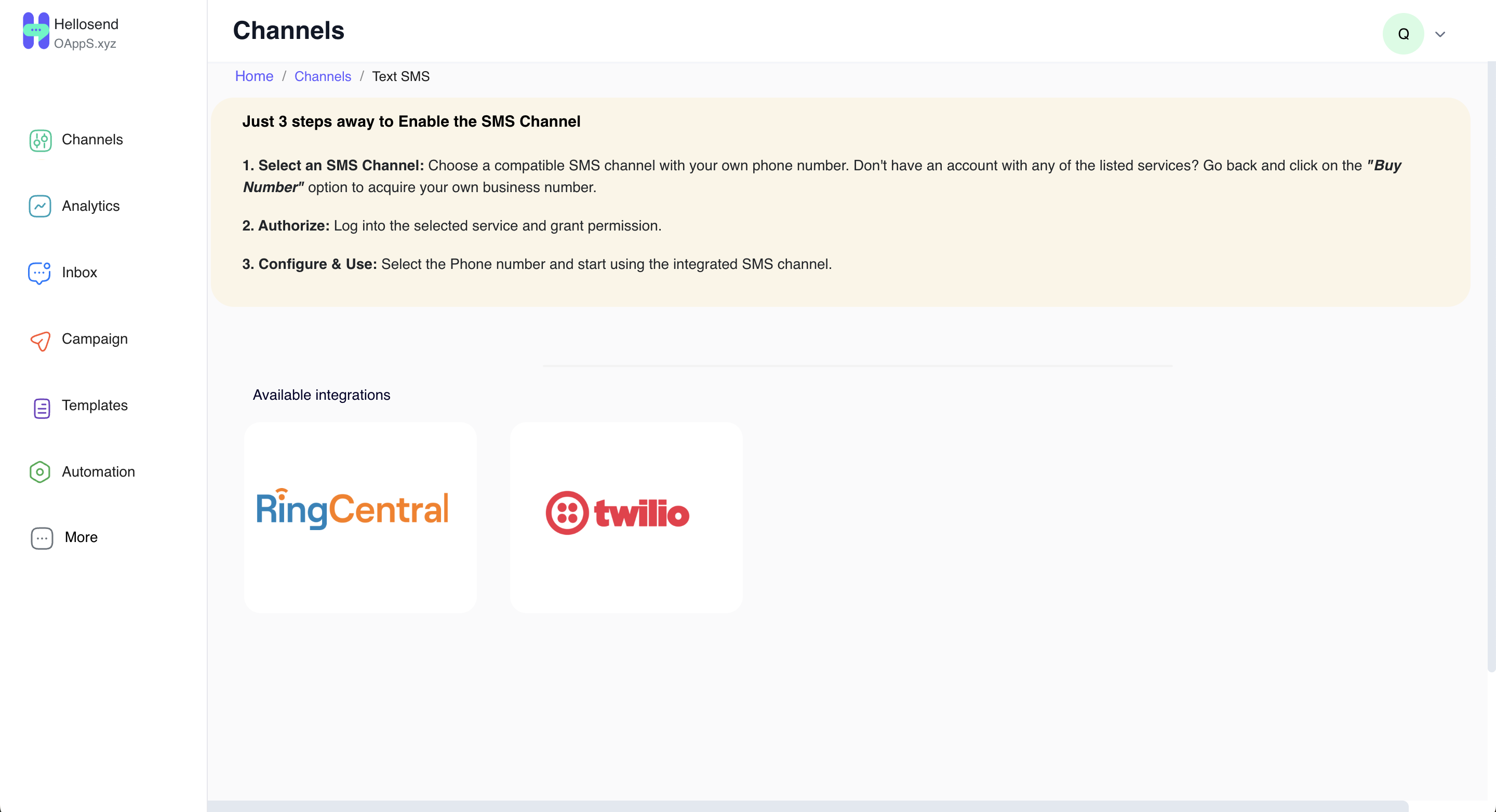Choose the Twilio integration card

[626, 517]
